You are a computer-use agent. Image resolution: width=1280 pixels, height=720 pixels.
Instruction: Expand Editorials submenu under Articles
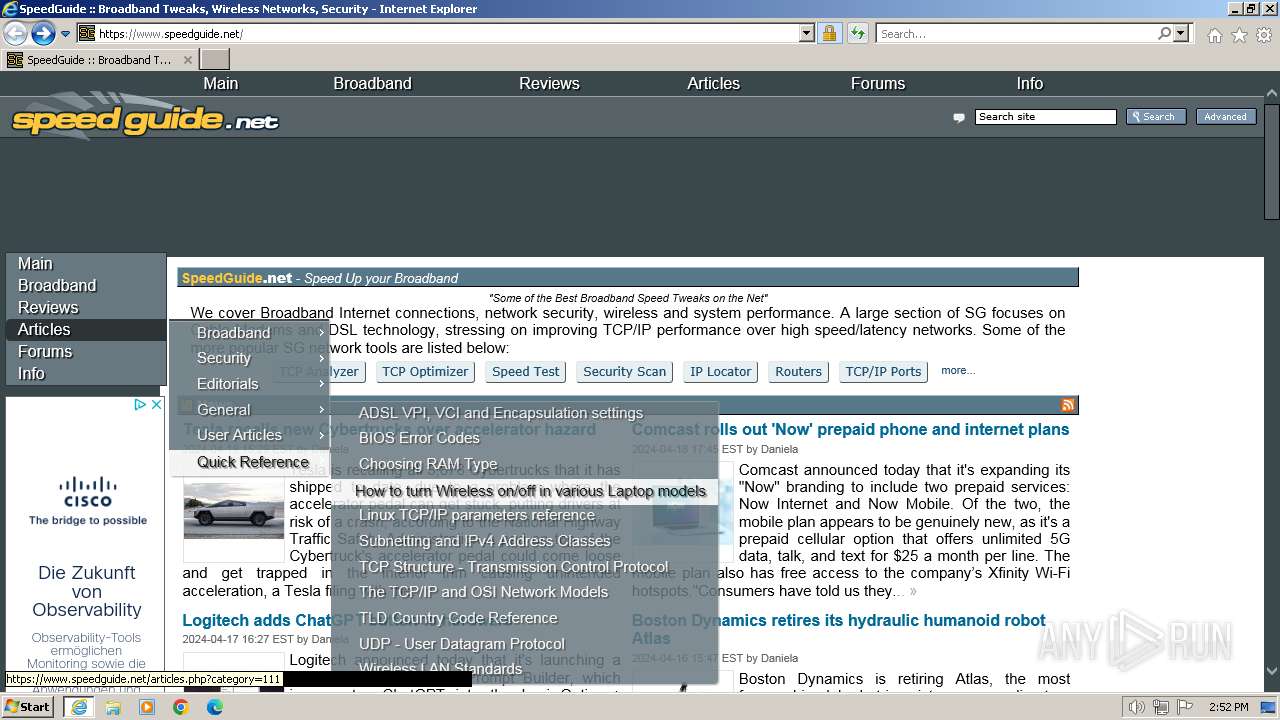tap(249, 384)
